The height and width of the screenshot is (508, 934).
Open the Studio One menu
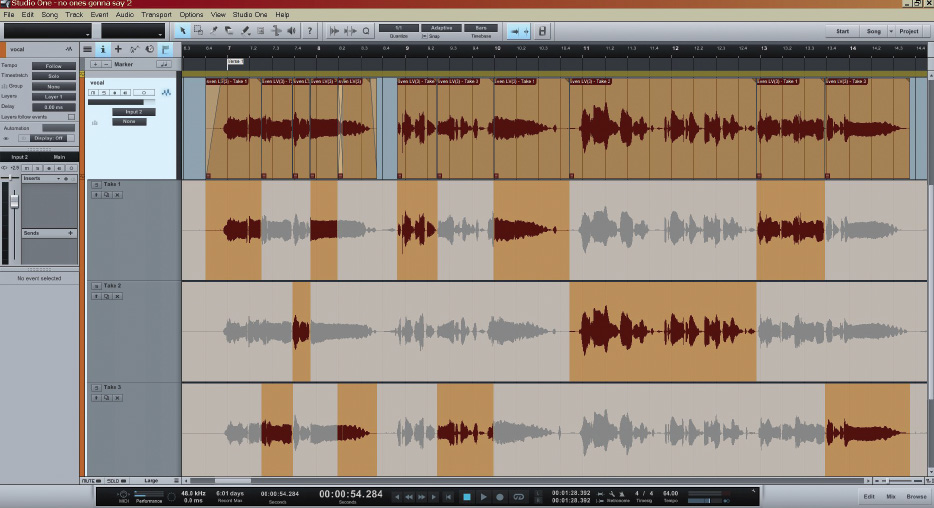pyautogui.click(x=250, y=14)
